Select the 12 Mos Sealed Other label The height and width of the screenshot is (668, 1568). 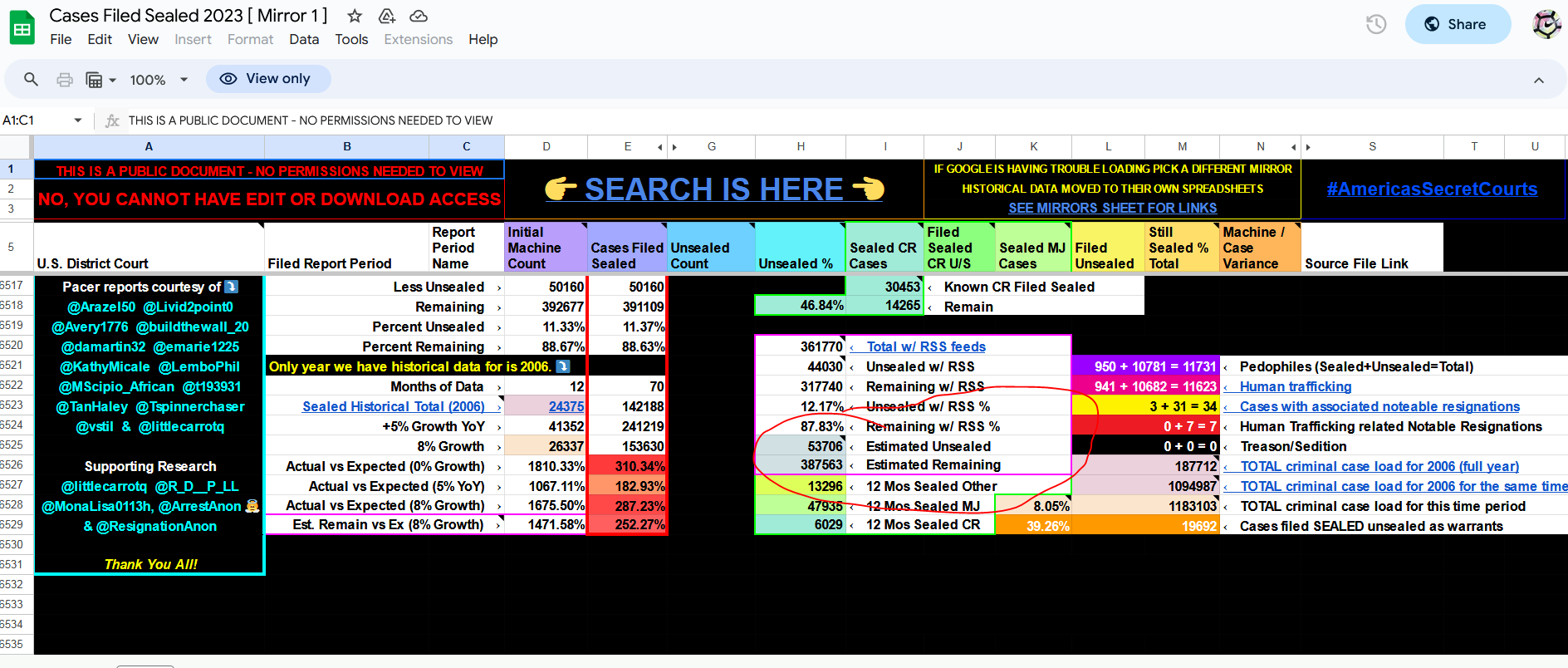(931, 486)
